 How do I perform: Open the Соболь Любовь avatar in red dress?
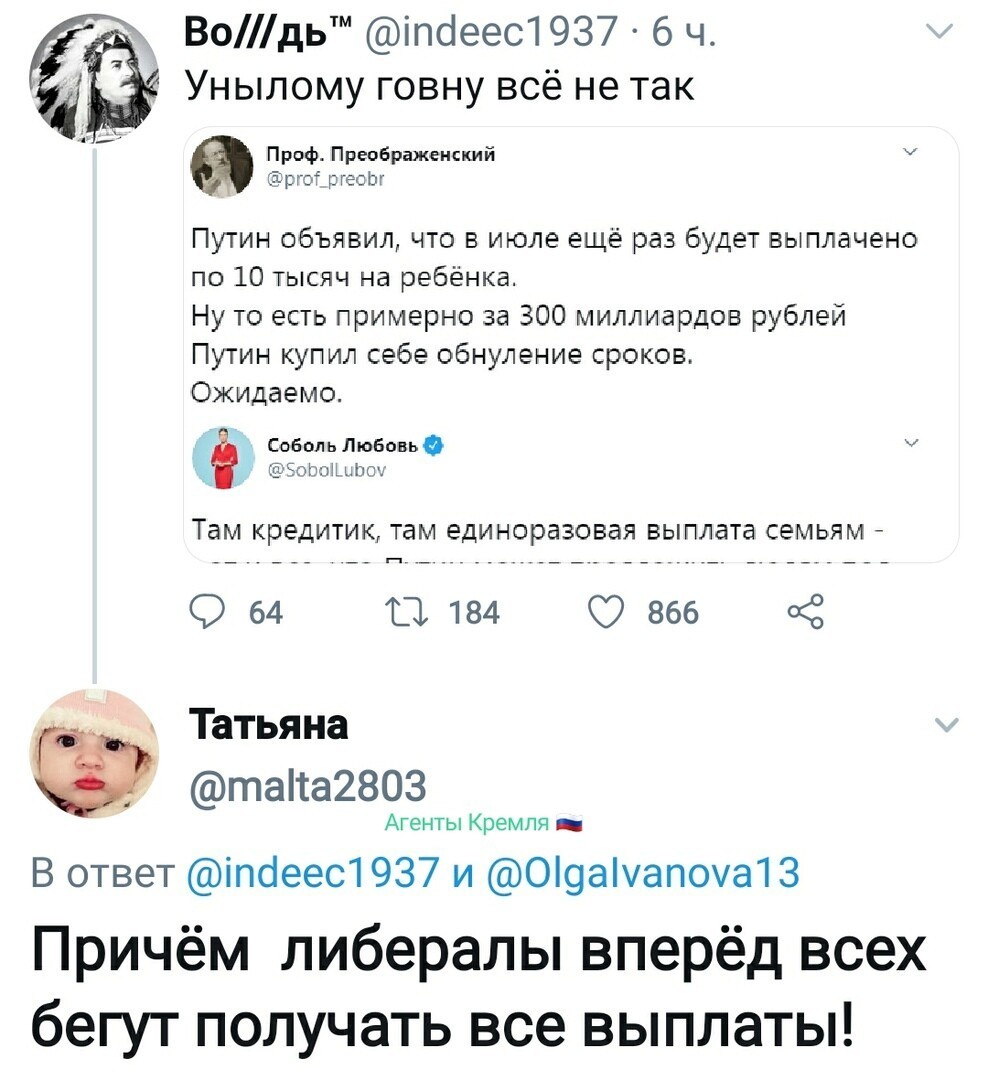click(223, 457)
